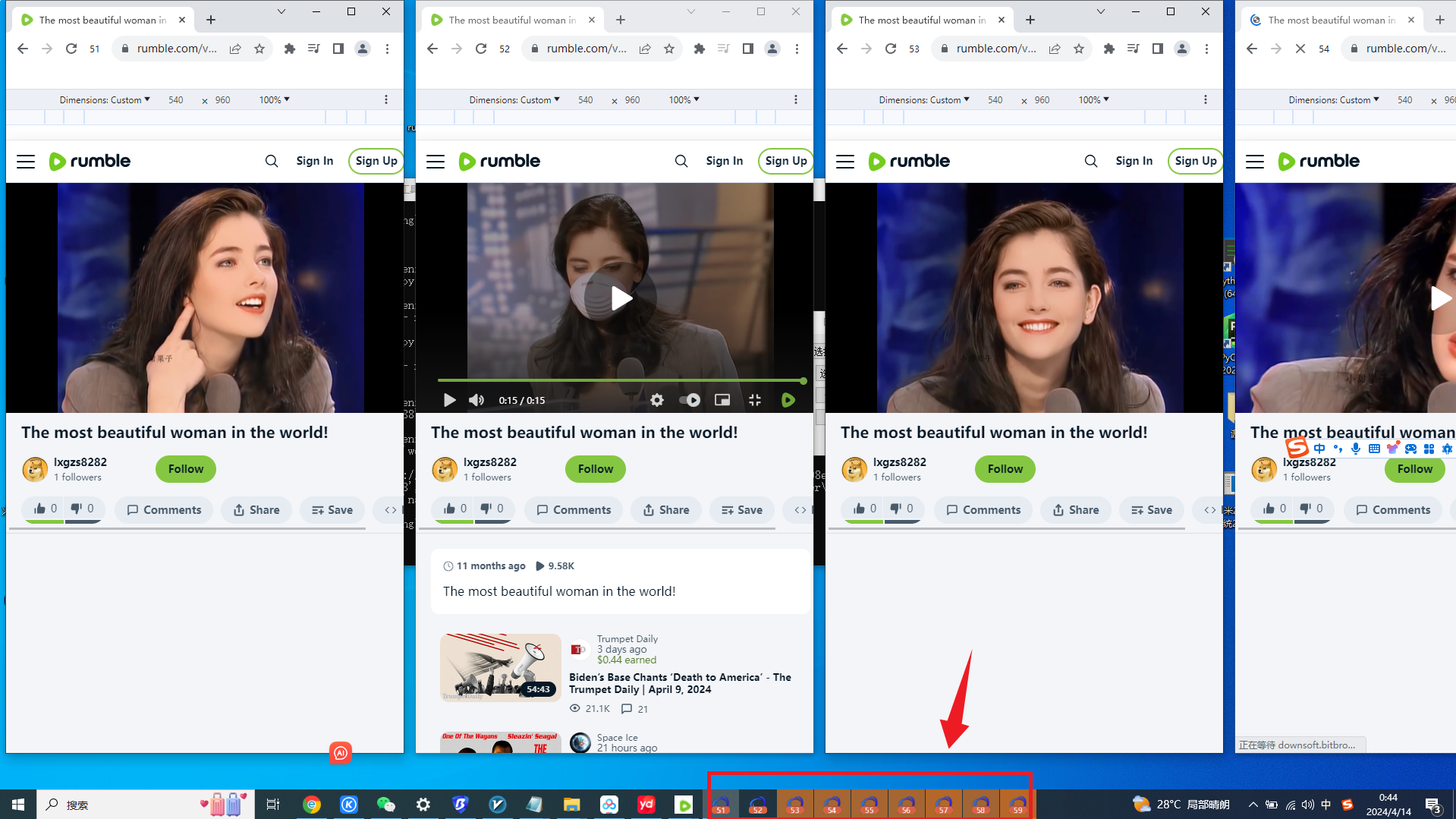
Task: Open the hamburger menu in window 51
Action: (x=26, y=161)
